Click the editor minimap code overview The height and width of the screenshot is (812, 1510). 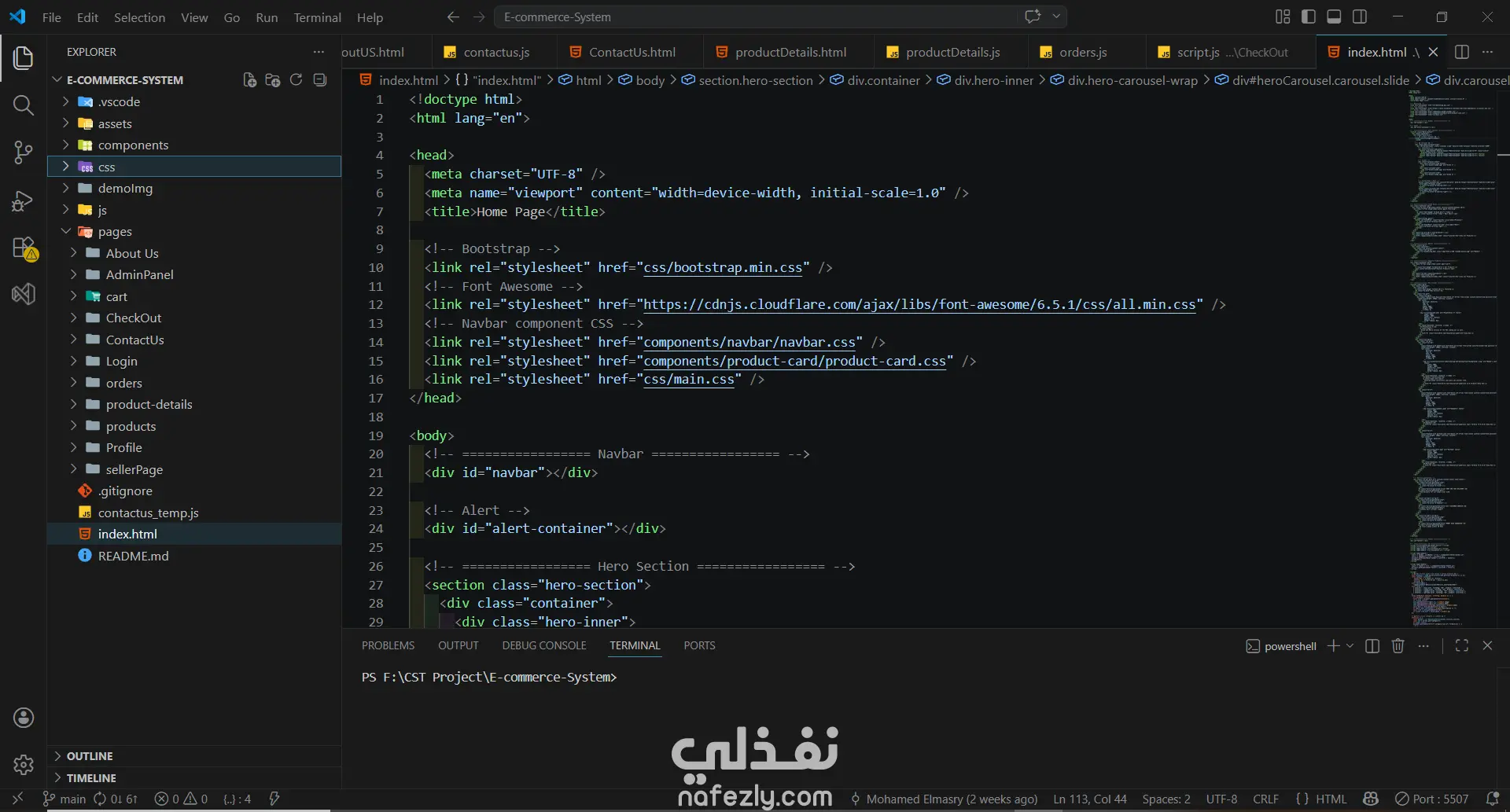point(1453,358)
